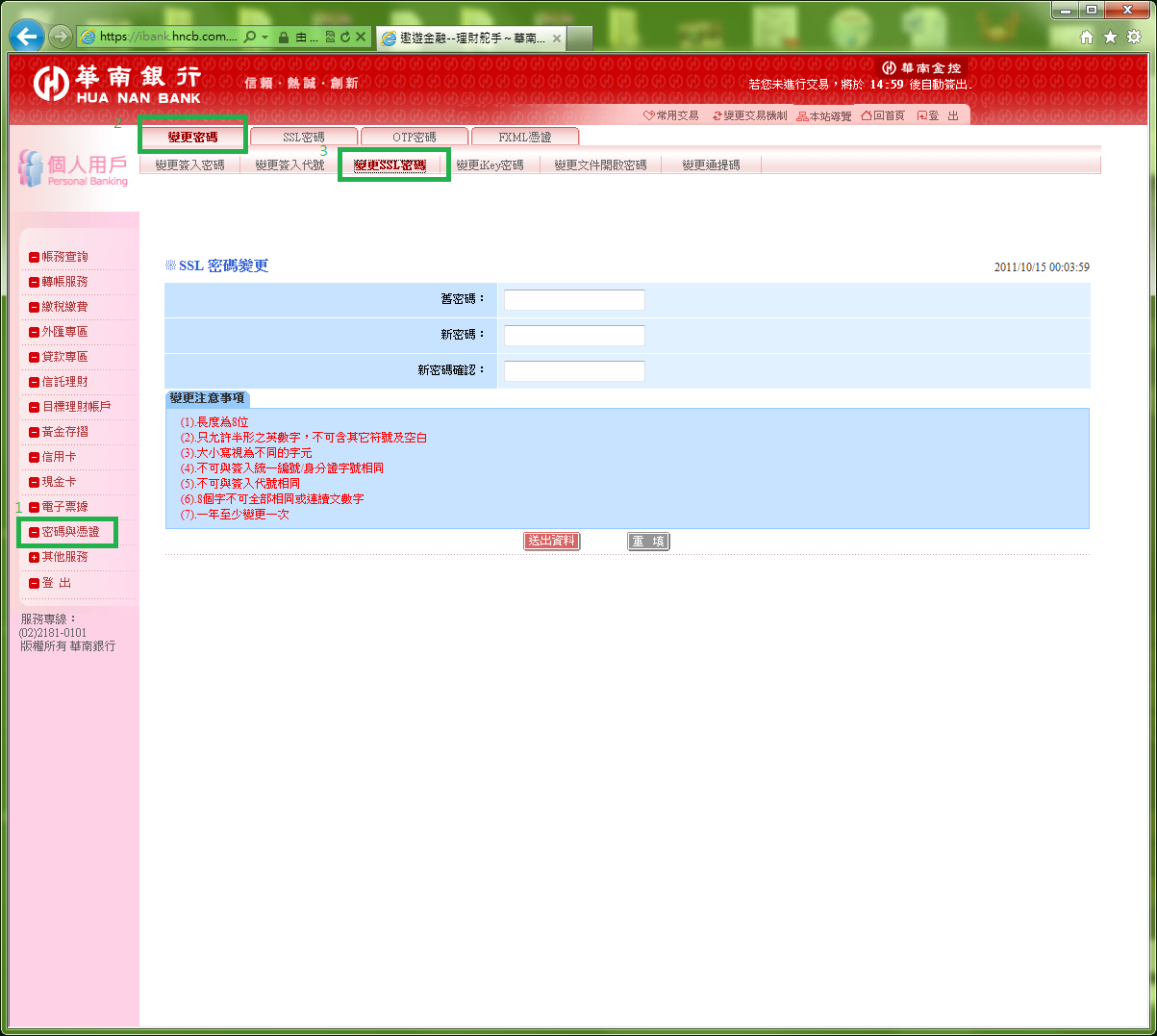Click the browser Forward arrow button

(61, 37)
